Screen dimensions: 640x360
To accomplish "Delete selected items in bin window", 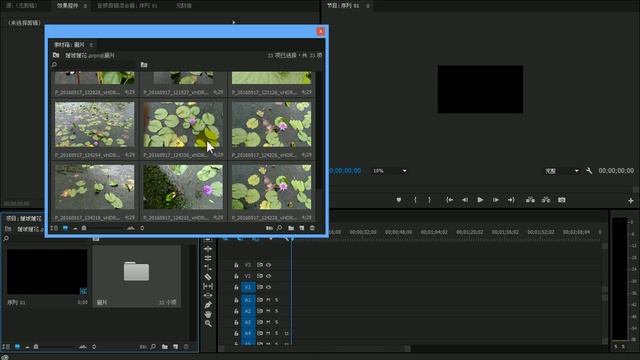I will (x=312, y=228).
